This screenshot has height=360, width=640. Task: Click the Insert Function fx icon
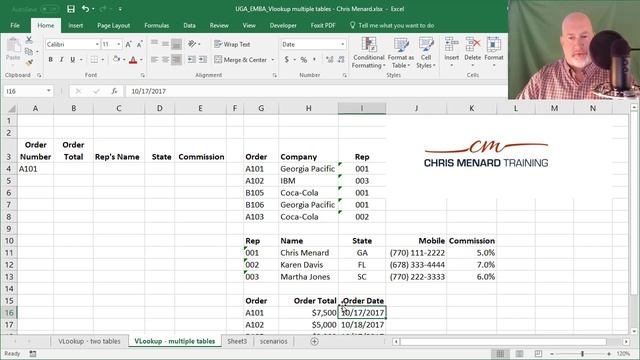click(x=114, y=91)
